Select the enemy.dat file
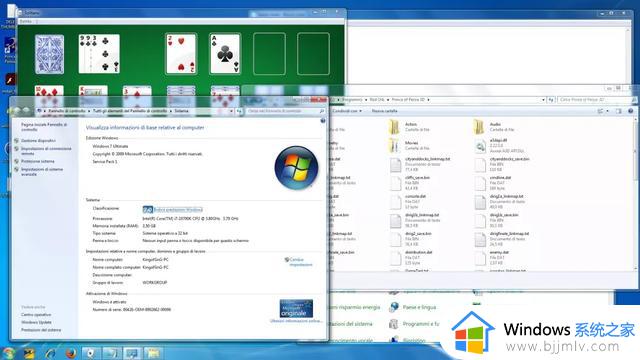 [492, 258]
